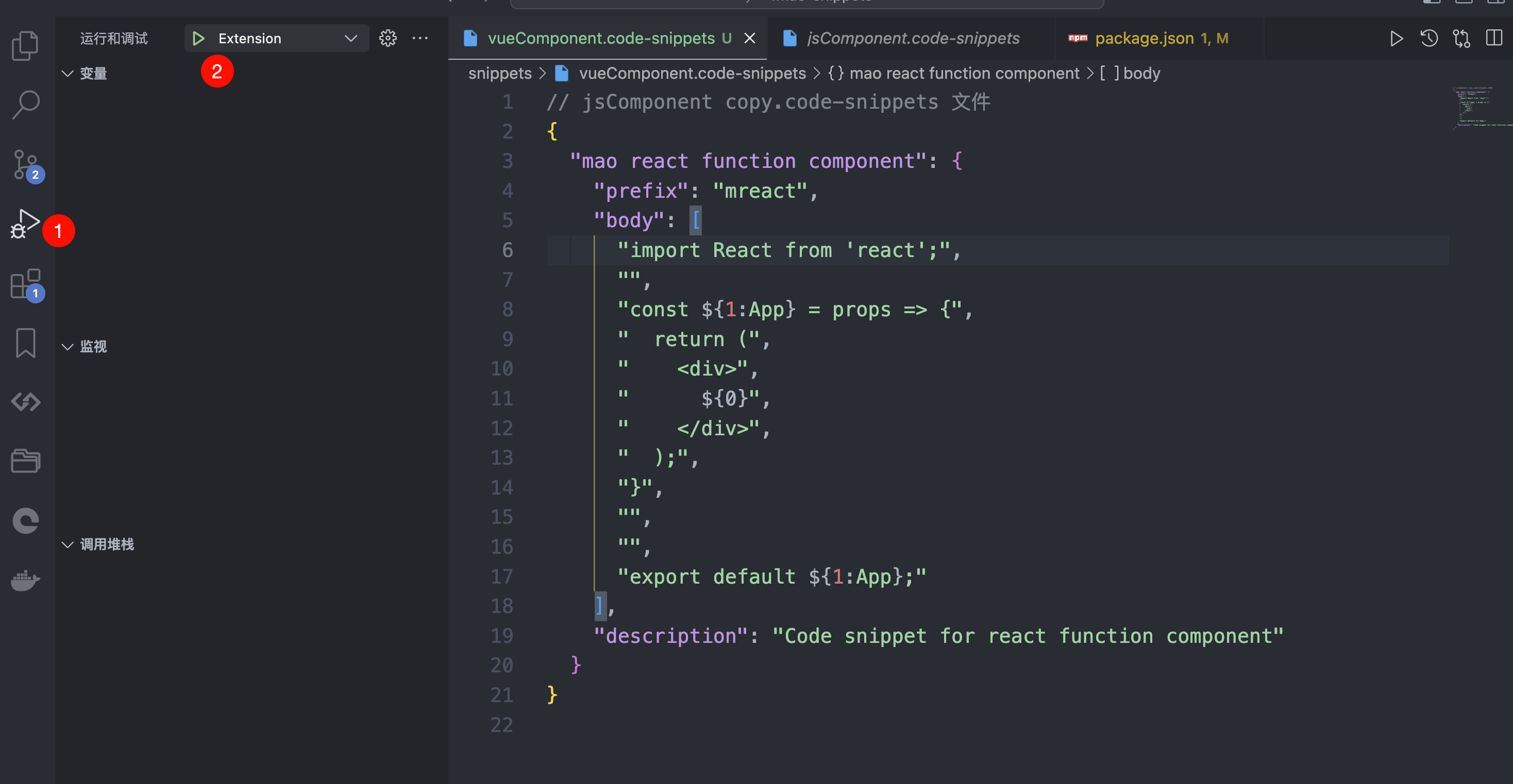
Task: Open the Explorer view in the activity bar
Action: [x=25, y=46]
